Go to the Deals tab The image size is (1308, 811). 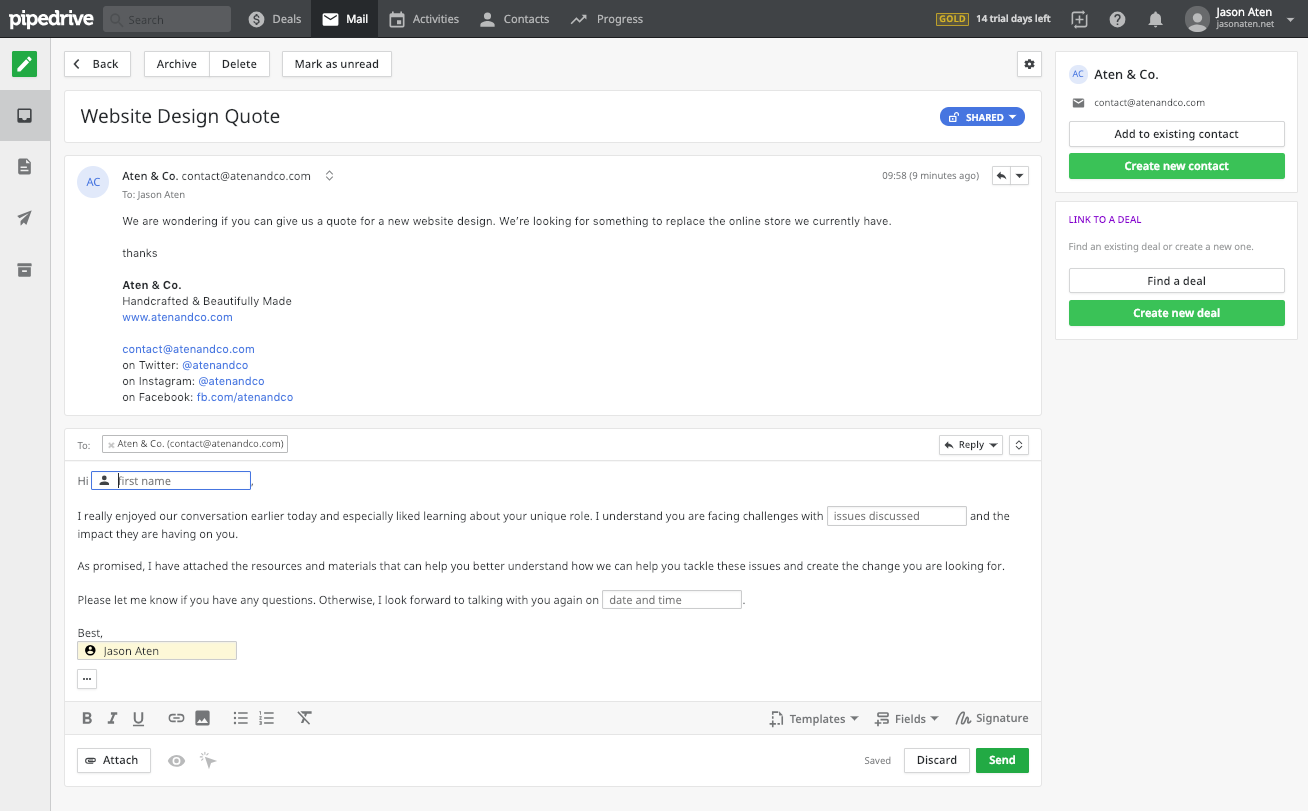(275, 19)
